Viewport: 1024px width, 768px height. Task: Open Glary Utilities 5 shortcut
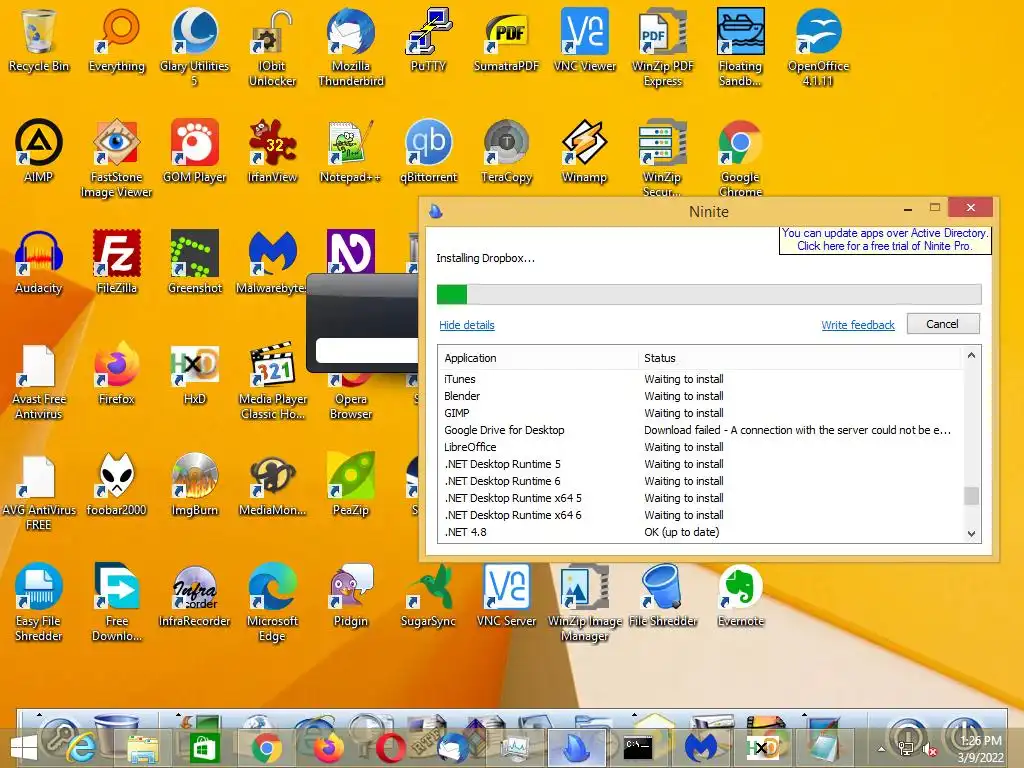pyautogui.click(x=194, y=46)
